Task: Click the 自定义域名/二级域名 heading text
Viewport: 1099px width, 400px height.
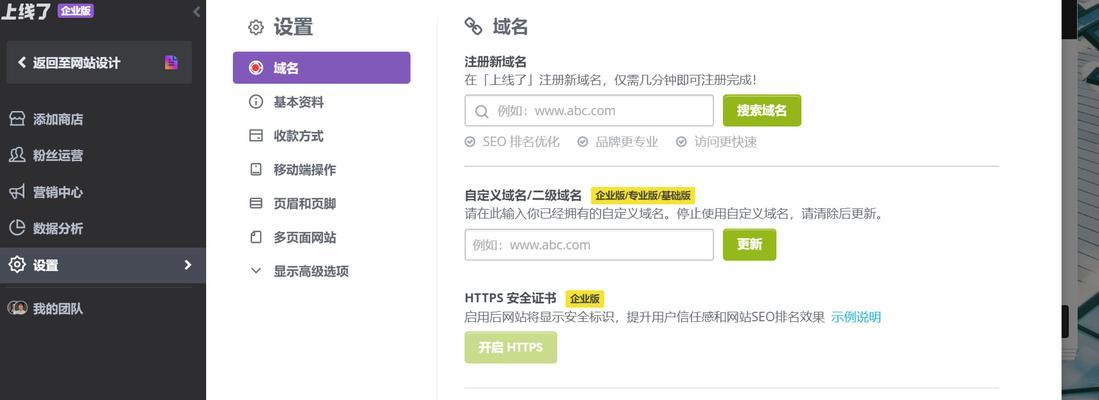Action: pos(523,195)
